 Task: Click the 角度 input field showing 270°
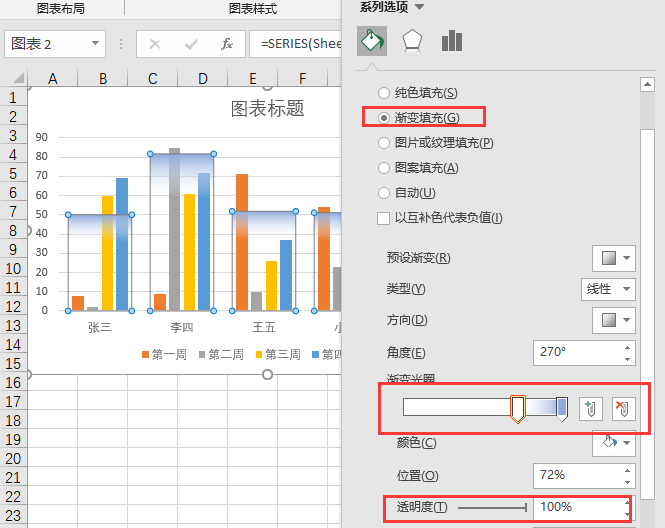click(575, 352)
